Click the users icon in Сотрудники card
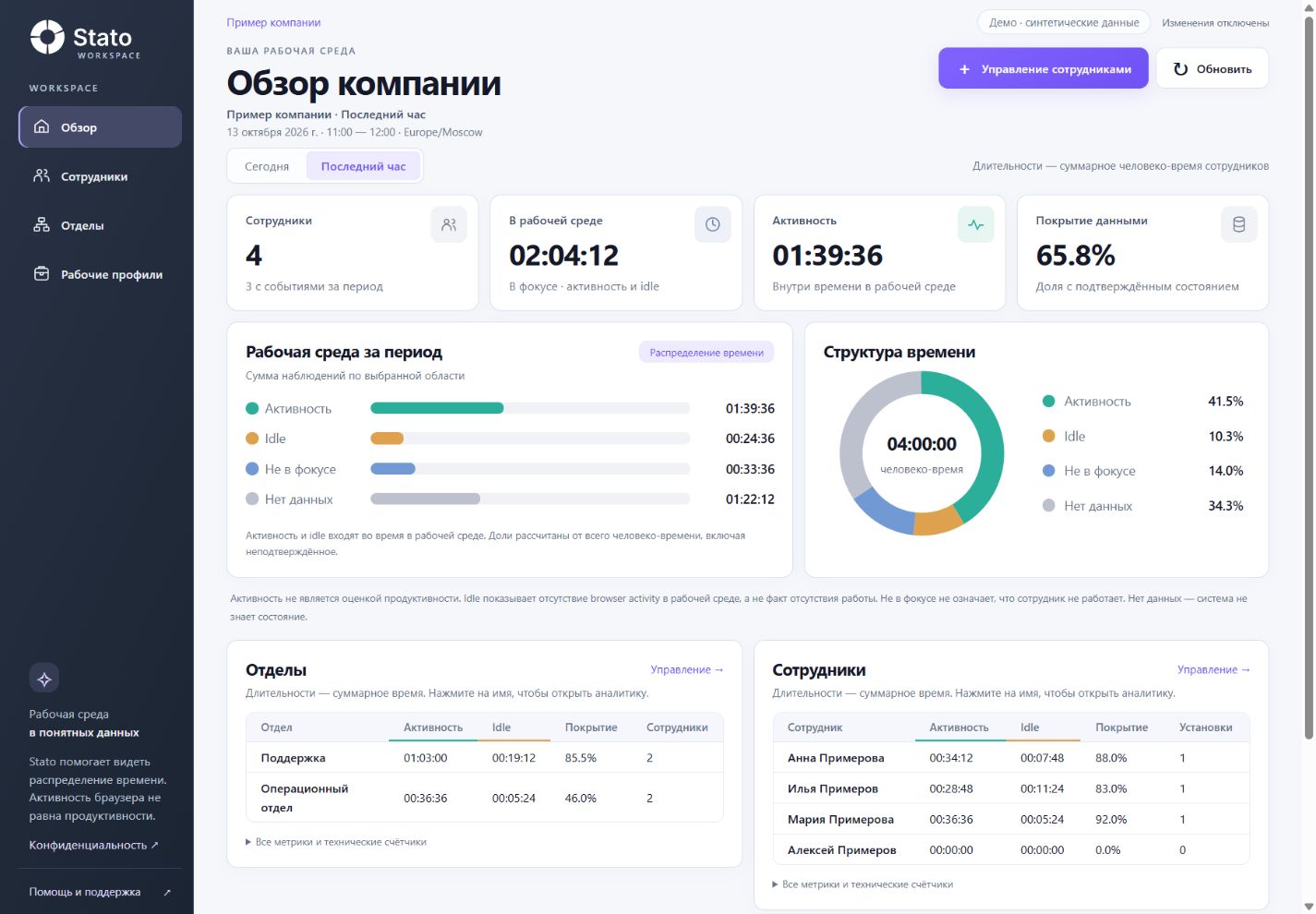Screen dimensions: 1316x914 [x=449, y=224]
